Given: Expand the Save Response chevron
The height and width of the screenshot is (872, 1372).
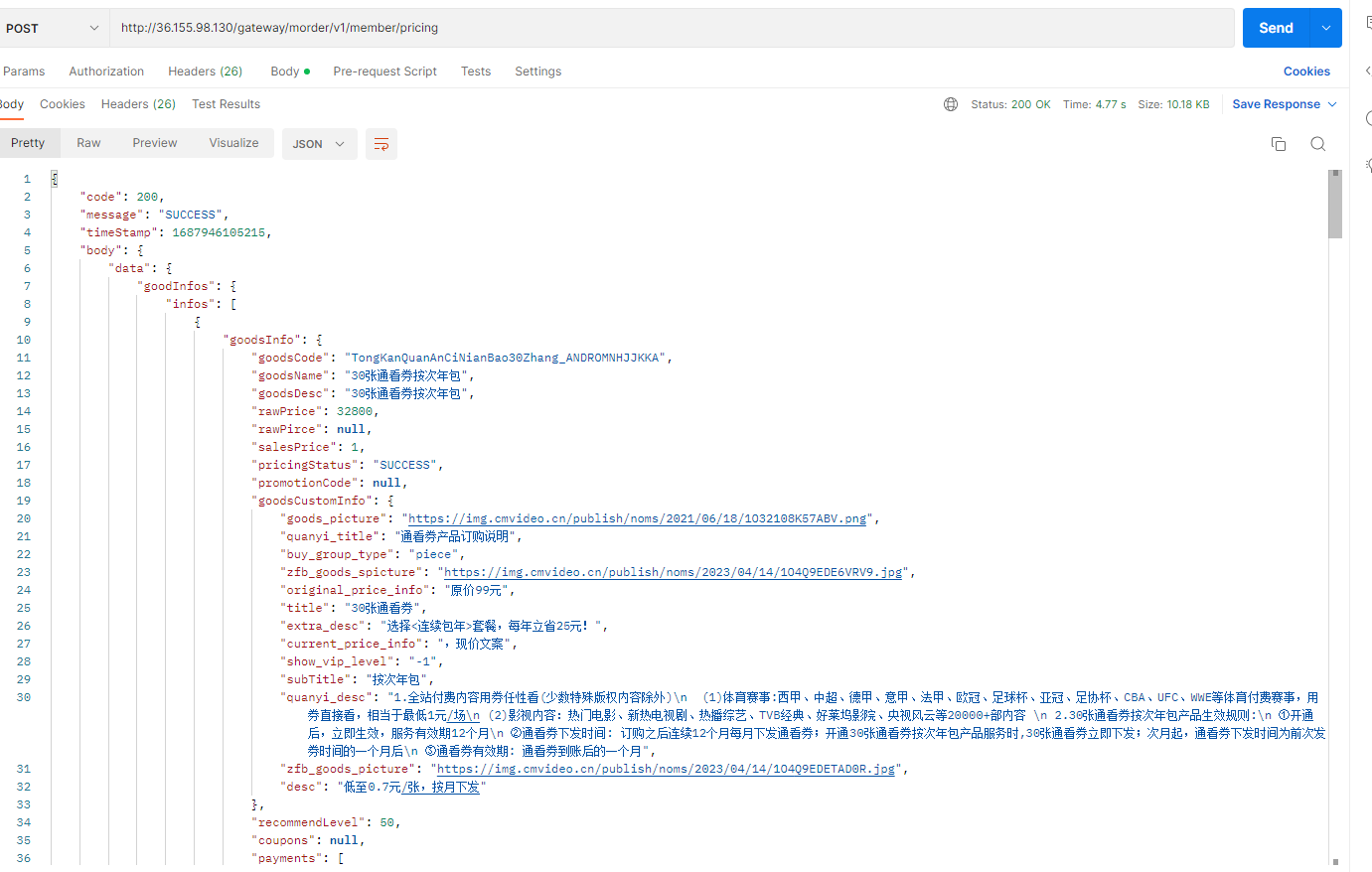Looking at the screenshot, I should [x=1332, y=104].
